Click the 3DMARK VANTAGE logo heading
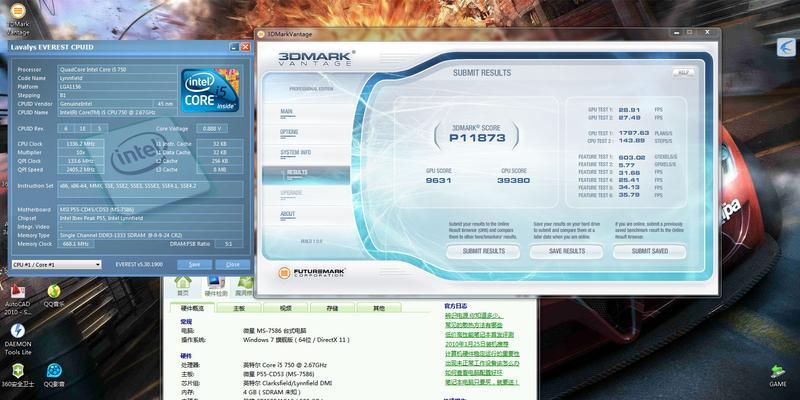 (317, 58)
